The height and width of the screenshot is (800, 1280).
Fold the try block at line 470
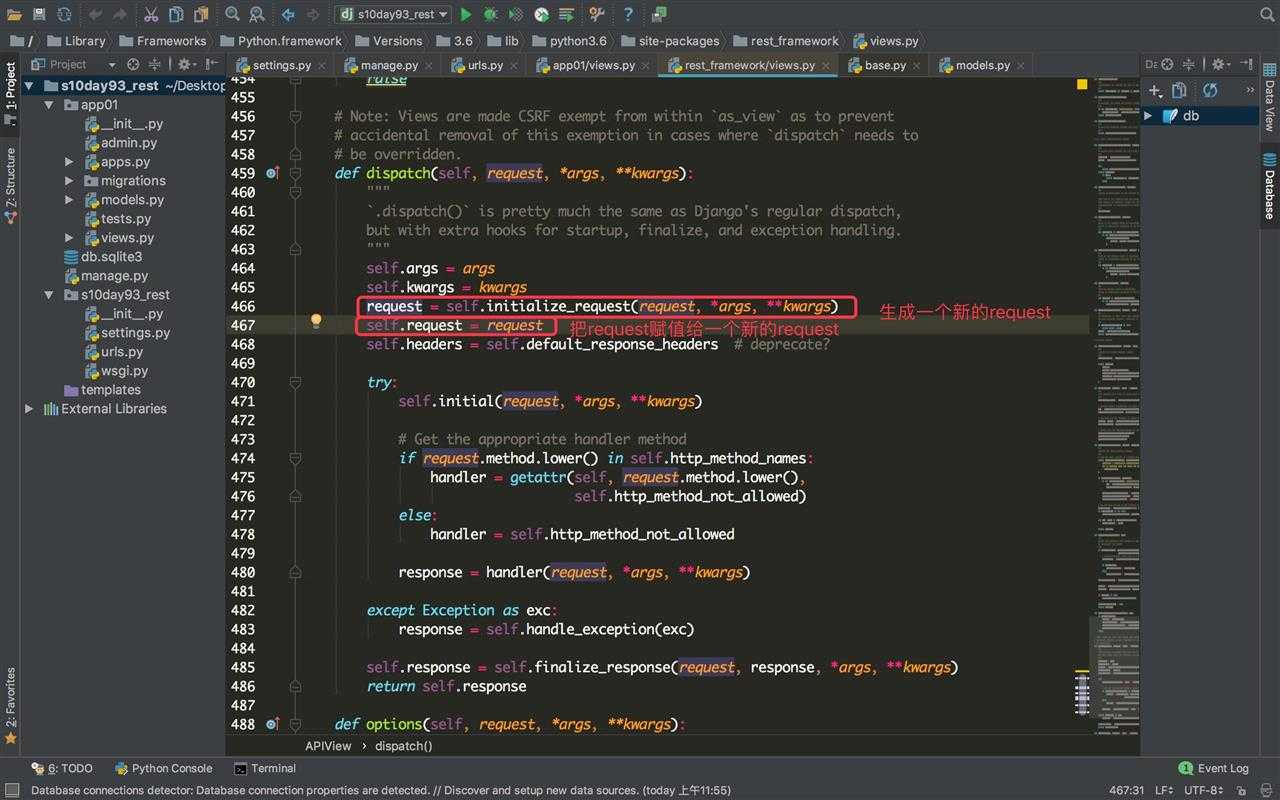pyautogui.click(x=295, y=382)
